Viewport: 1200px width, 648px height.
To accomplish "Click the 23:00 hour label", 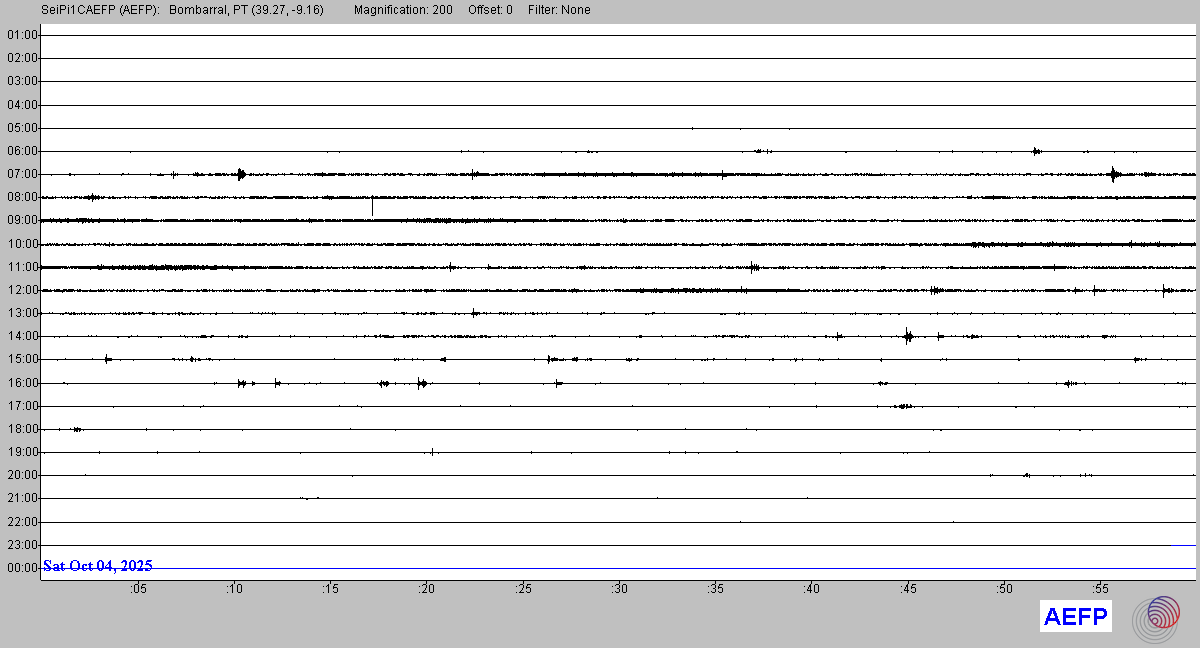I will tap(22, 545).
